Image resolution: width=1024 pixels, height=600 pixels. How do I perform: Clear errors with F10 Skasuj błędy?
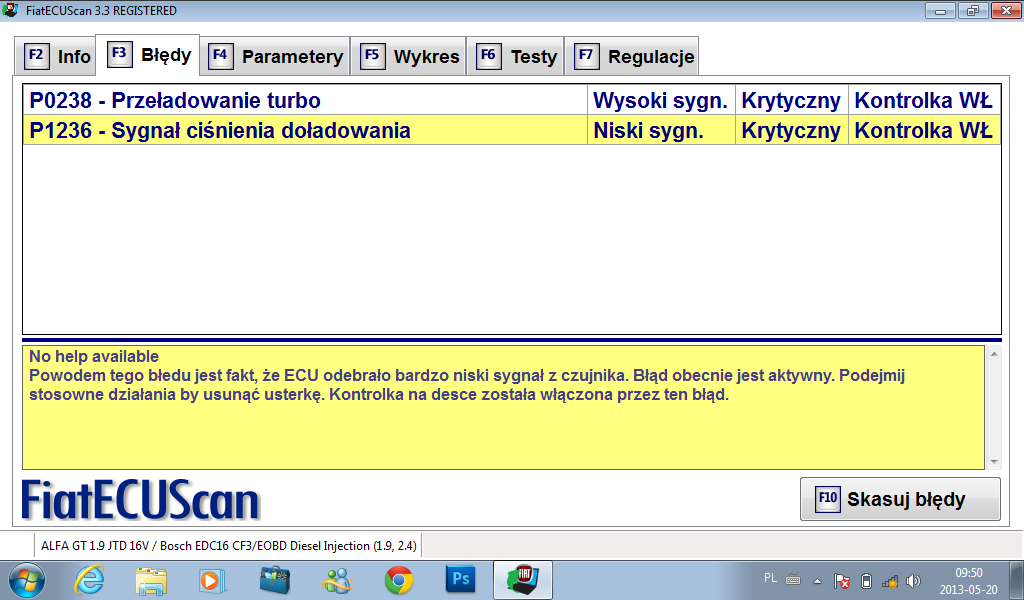(x=900, y=499)
